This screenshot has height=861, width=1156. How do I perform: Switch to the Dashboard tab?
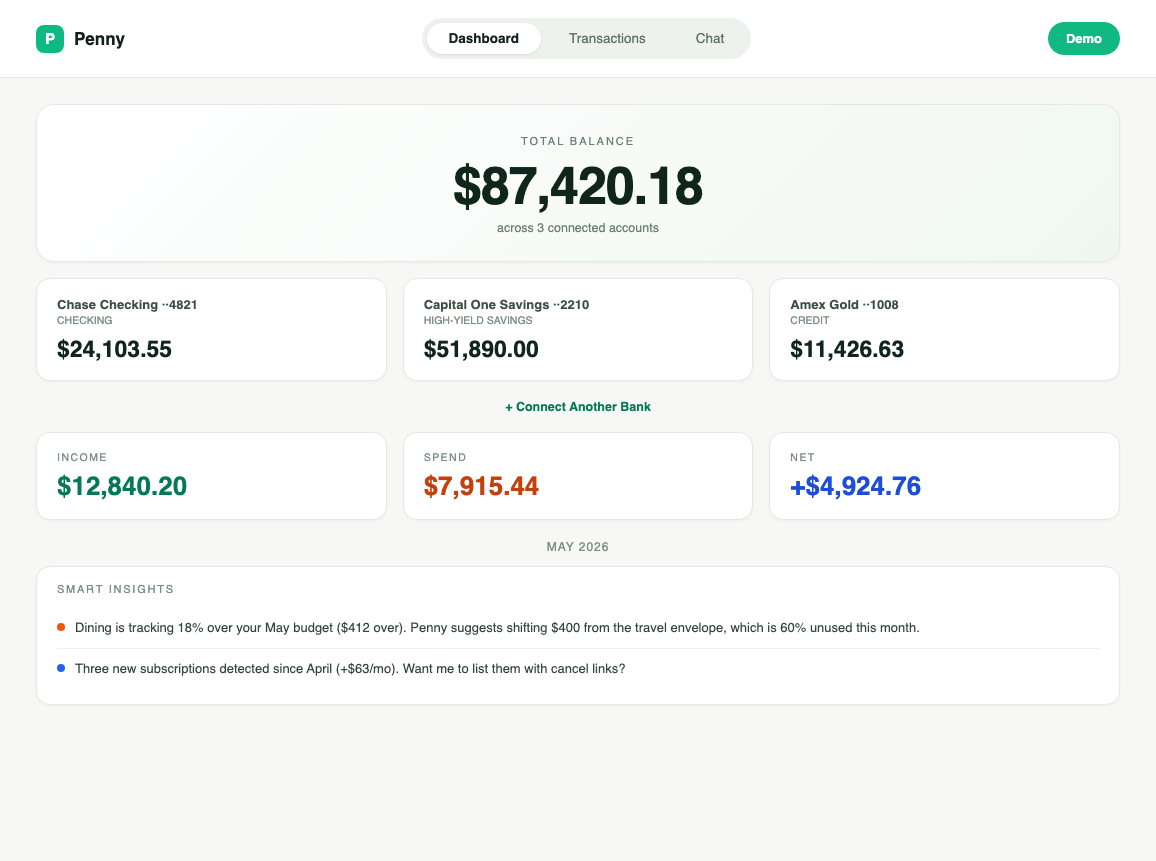click(x=484, y=38)
